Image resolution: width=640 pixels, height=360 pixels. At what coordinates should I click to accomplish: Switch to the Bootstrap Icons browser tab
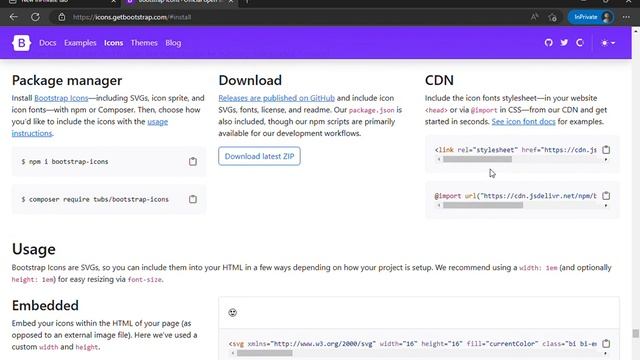[x=180, y=2]
